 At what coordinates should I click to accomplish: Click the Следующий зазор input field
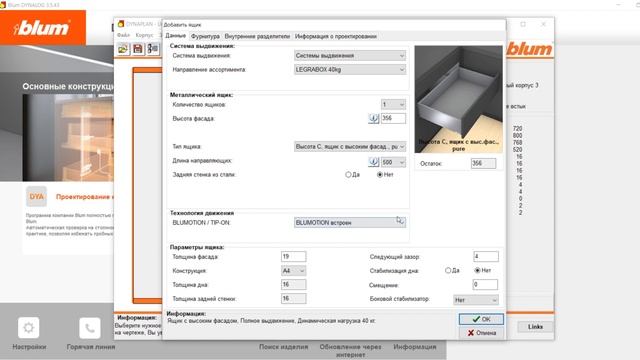[x=486, y=257]
